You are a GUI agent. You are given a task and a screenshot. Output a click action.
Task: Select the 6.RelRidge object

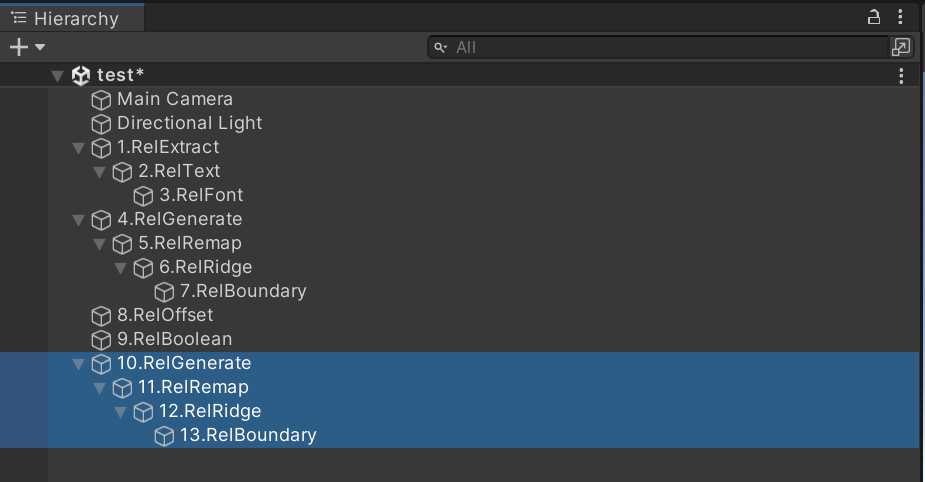205,267
